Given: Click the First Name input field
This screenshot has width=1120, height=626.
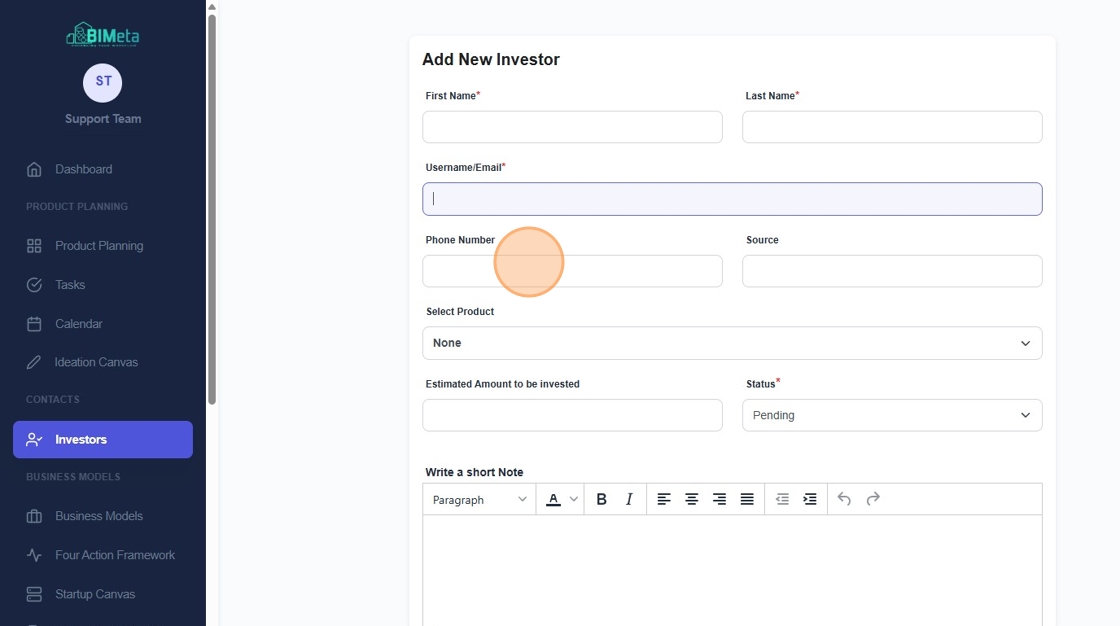Looking at the screenshot, I should [x=572, y=127].
